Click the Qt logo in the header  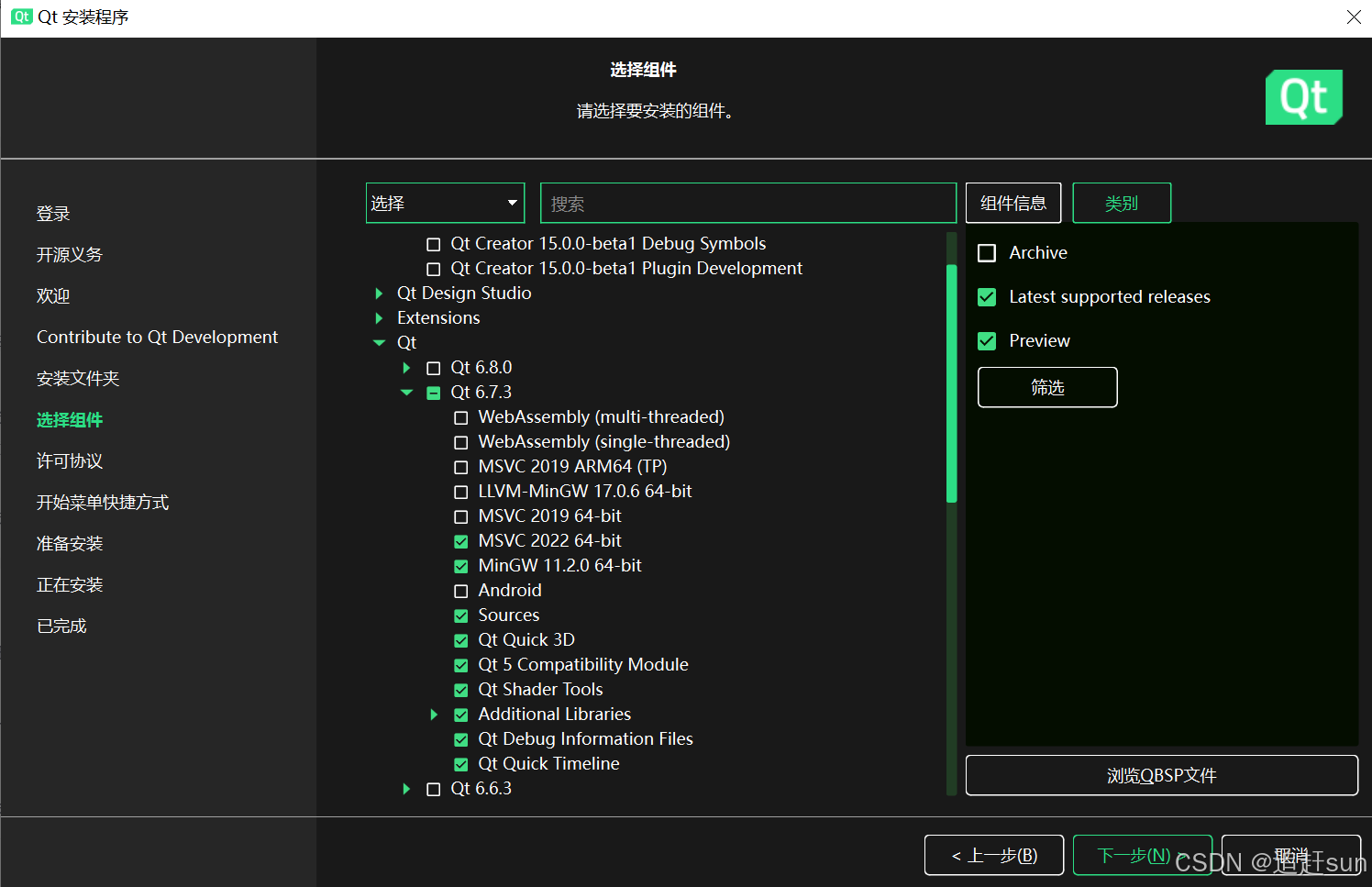pos(1303,97)
